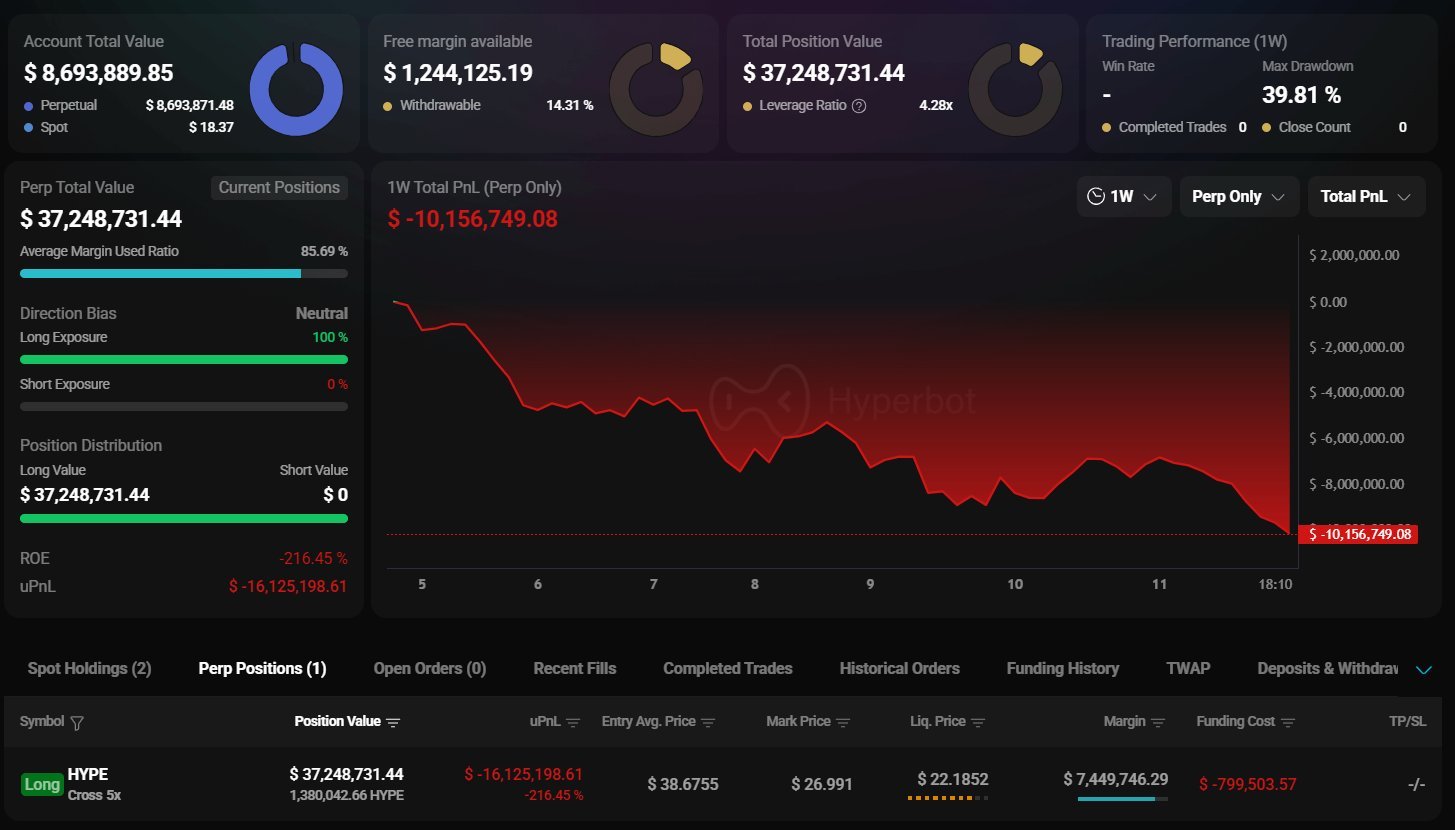Click the Free margin available donut chart

(x=656, y=90)
